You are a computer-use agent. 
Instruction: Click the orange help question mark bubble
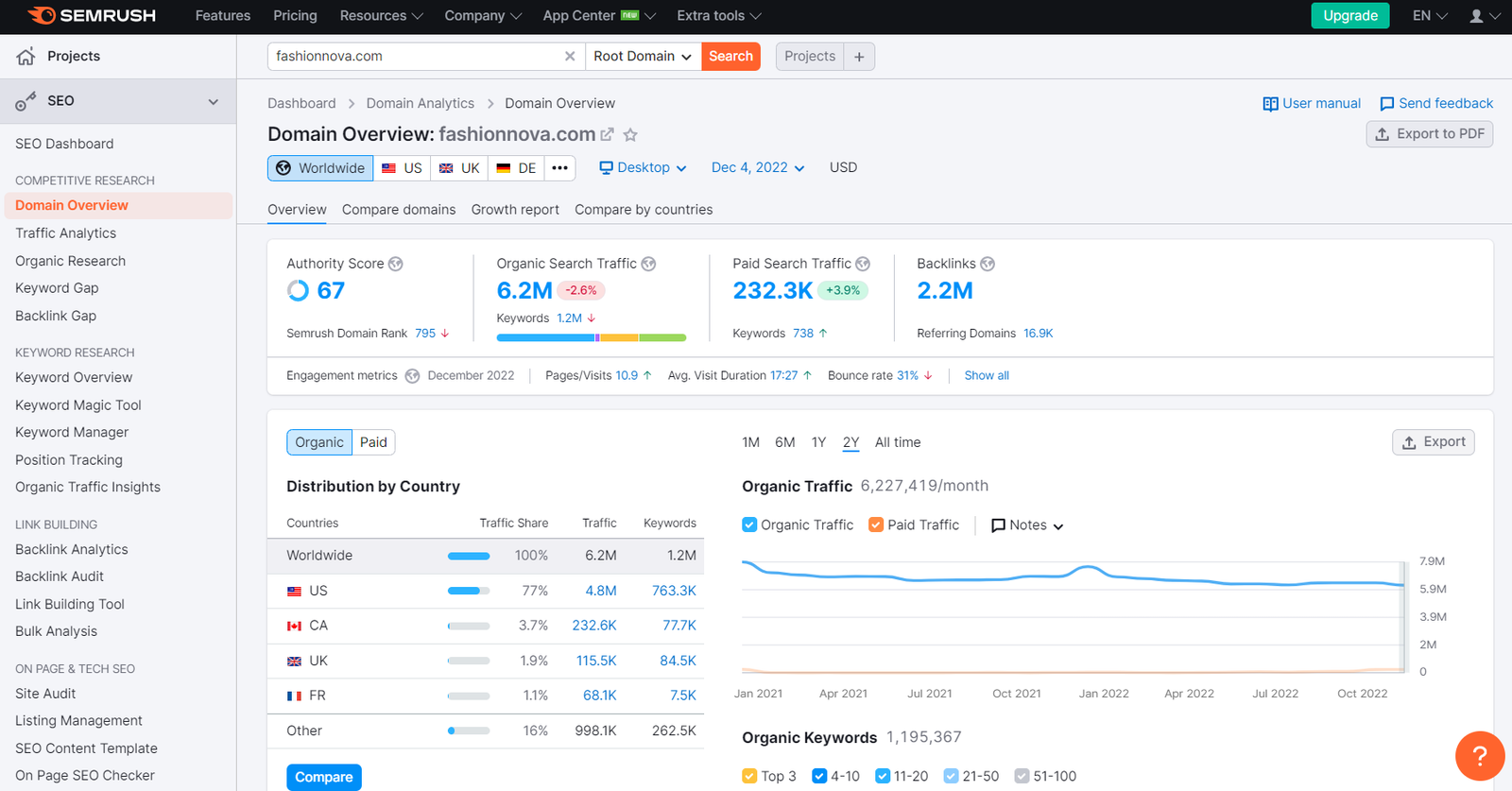[x=1479, y=755]
